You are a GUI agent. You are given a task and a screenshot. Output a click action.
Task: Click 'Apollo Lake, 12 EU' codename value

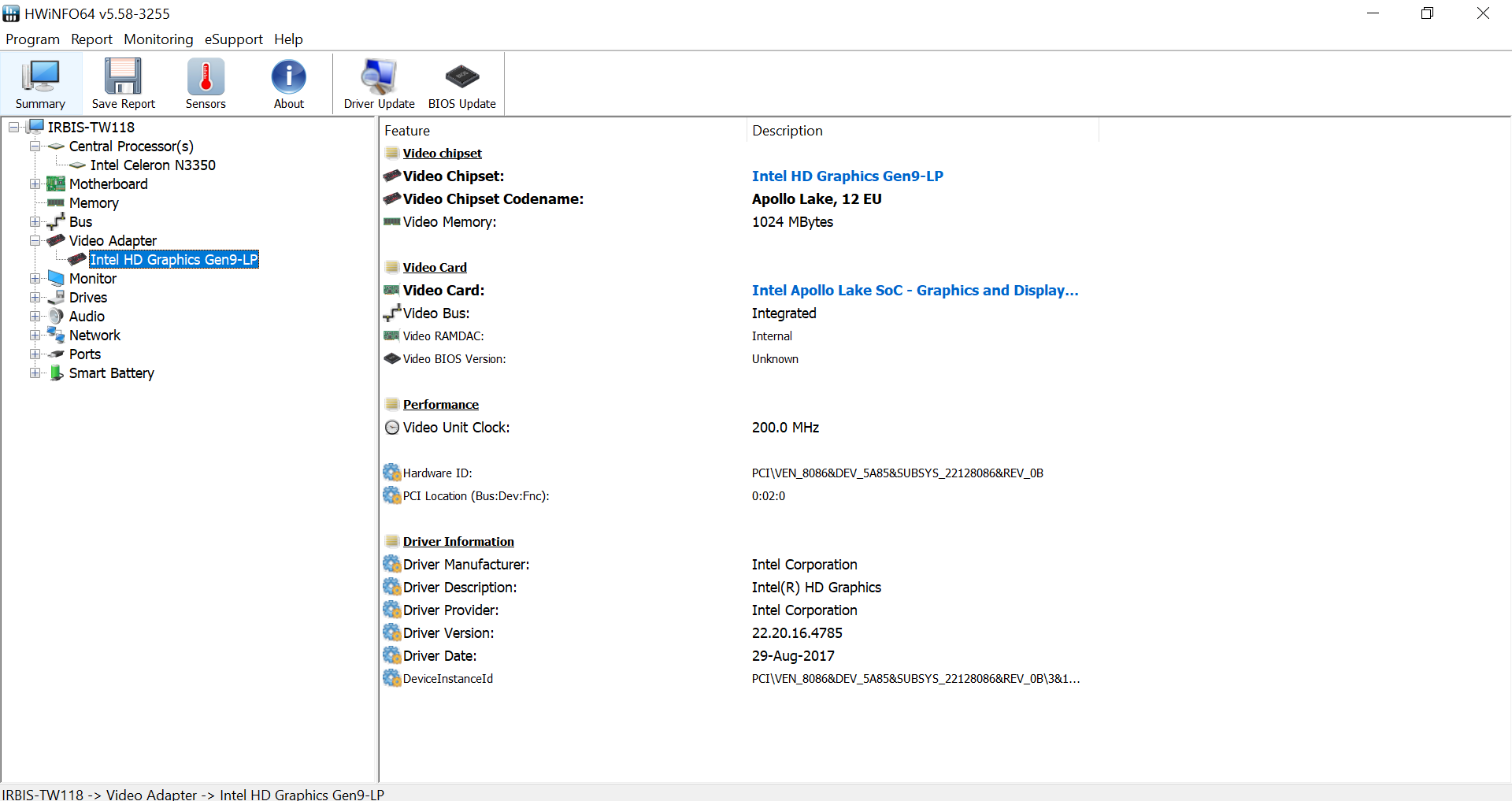[x=817, y=199]
